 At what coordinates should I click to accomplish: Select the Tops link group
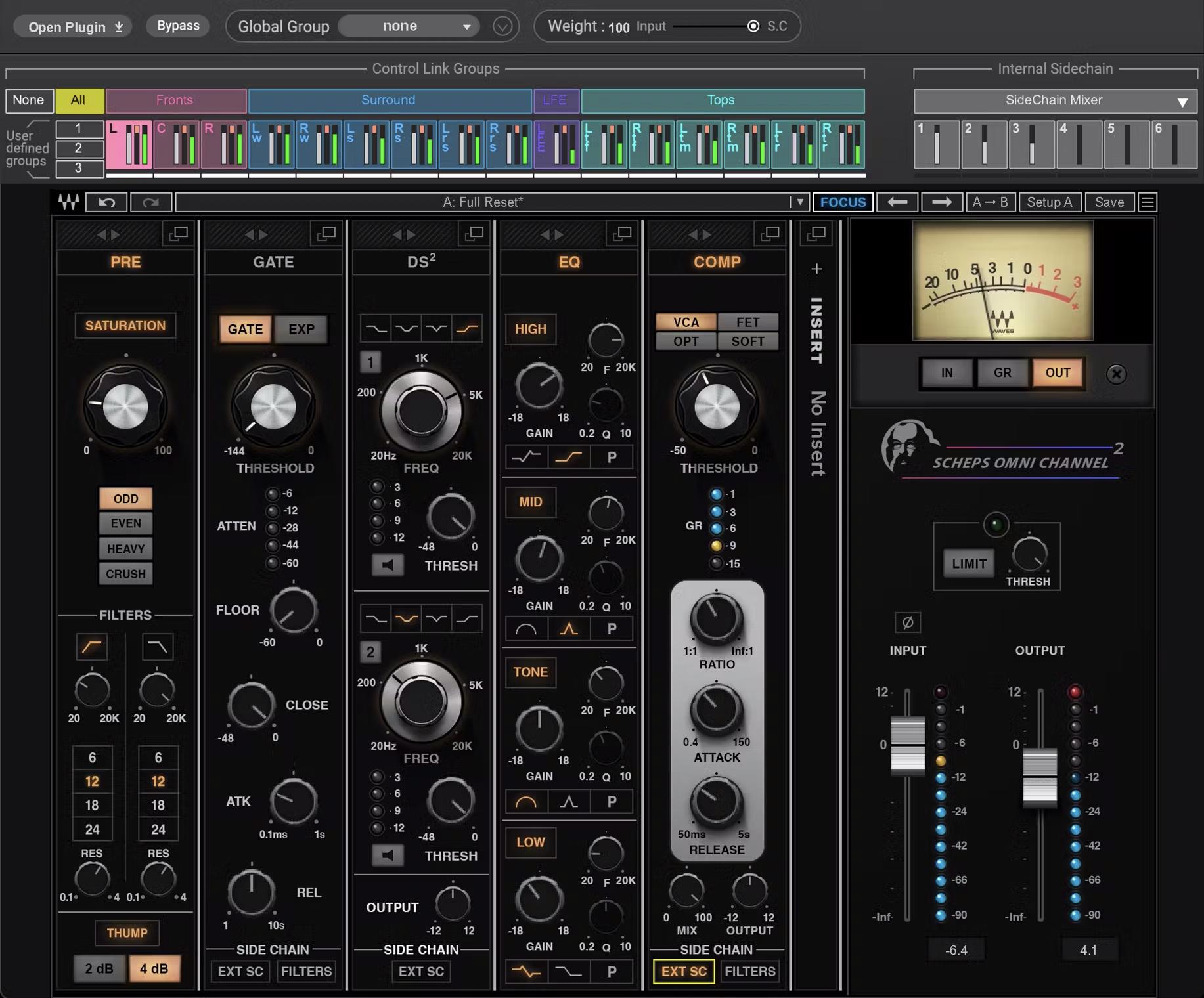[x=721, y=100]
